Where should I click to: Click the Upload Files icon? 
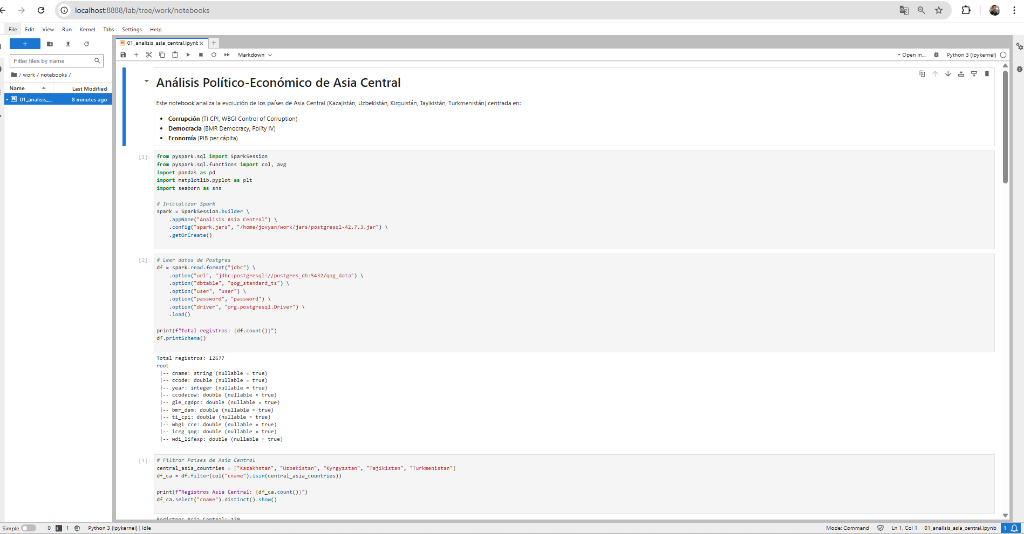[68, 44]
